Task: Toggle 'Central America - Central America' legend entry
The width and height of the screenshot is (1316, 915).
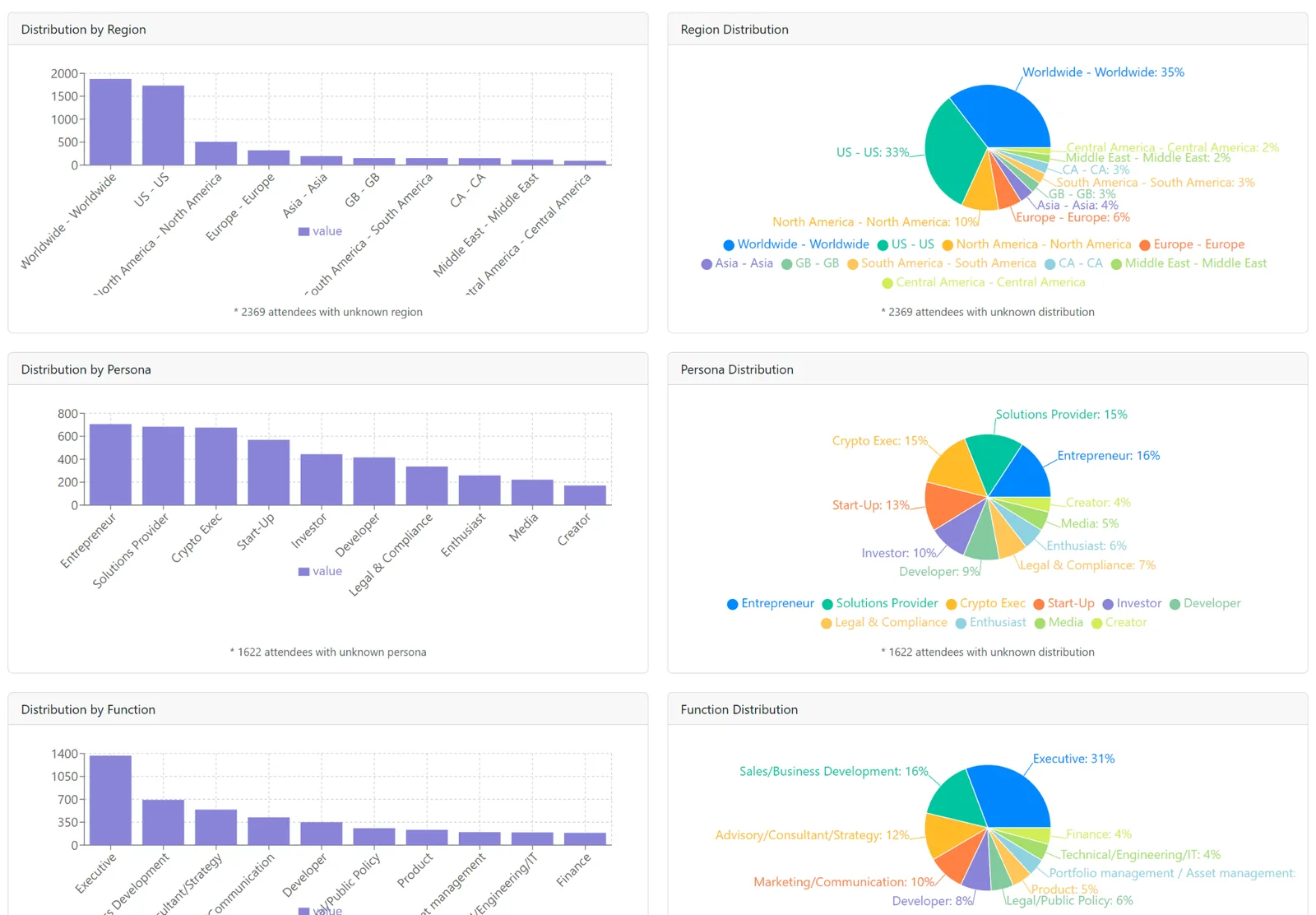Action: pos(984,282)
